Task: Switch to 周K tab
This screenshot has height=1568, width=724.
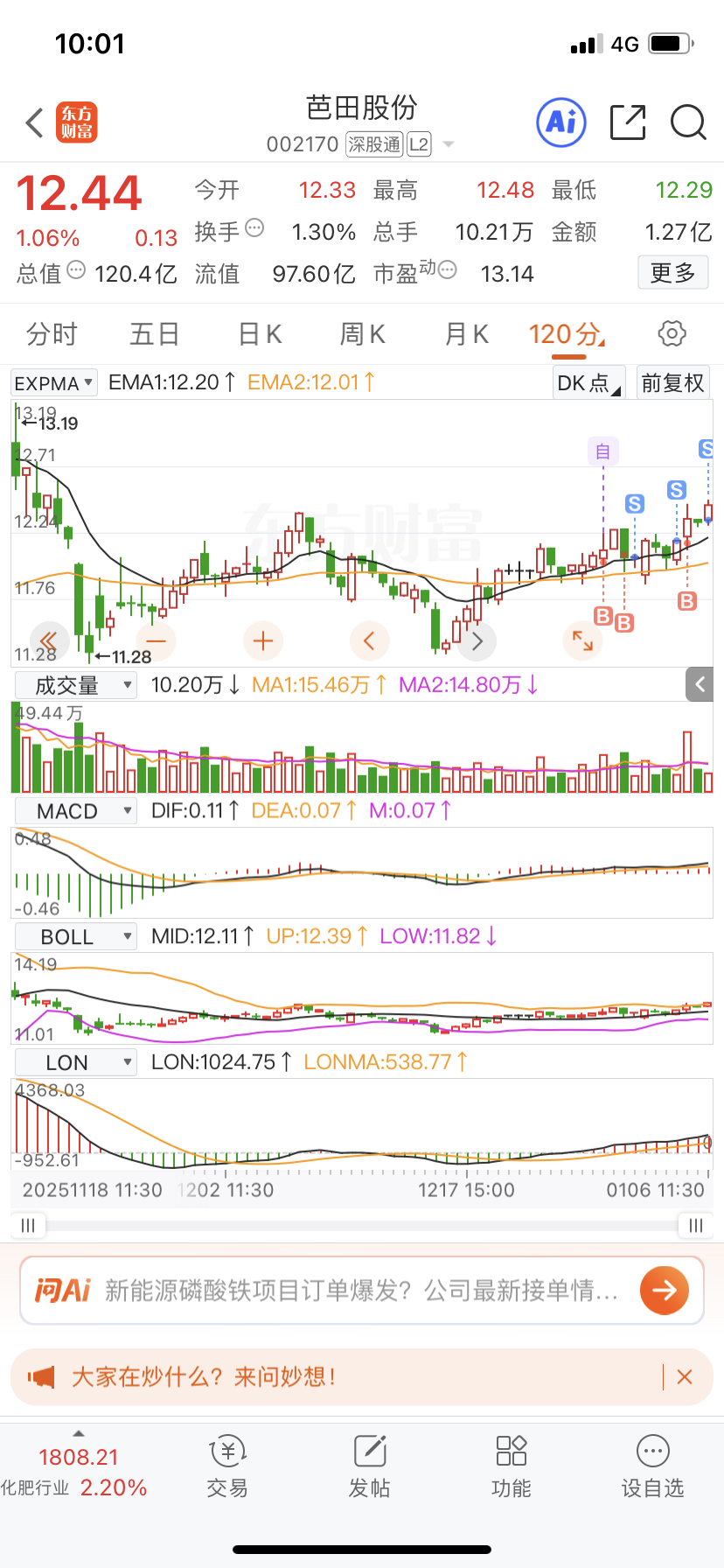Action: (x=363, y=333)
